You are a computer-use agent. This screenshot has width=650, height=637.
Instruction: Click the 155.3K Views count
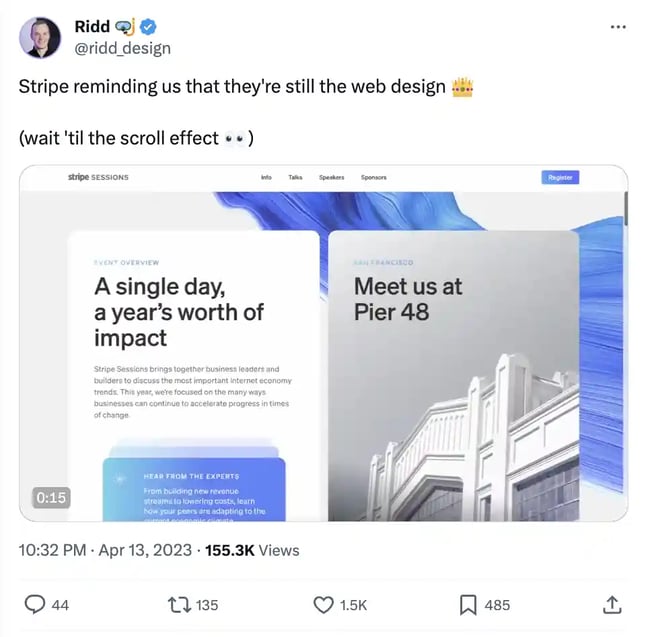click(x=252, y=550)
